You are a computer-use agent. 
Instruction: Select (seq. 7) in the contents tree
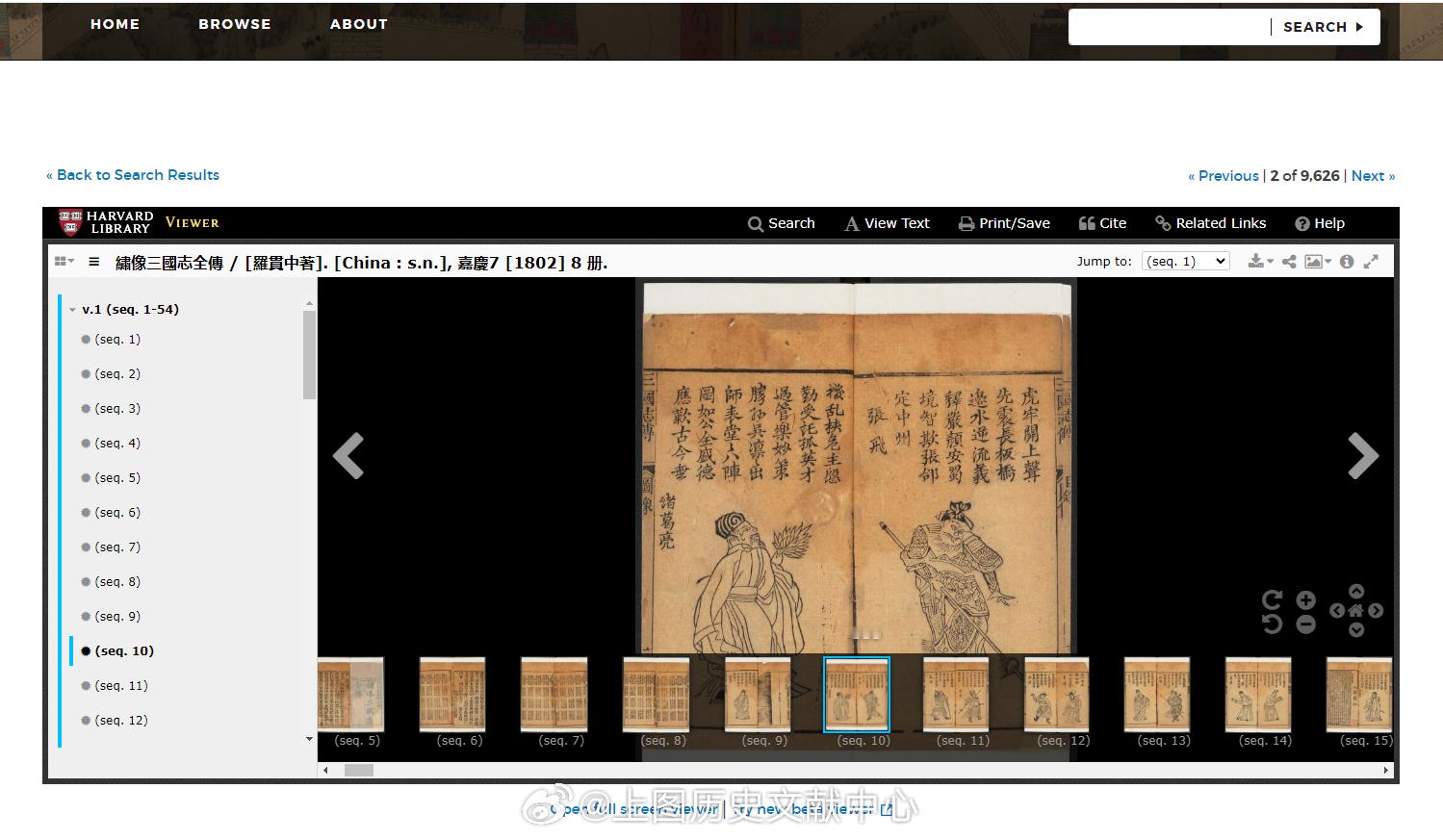point(117,547)
